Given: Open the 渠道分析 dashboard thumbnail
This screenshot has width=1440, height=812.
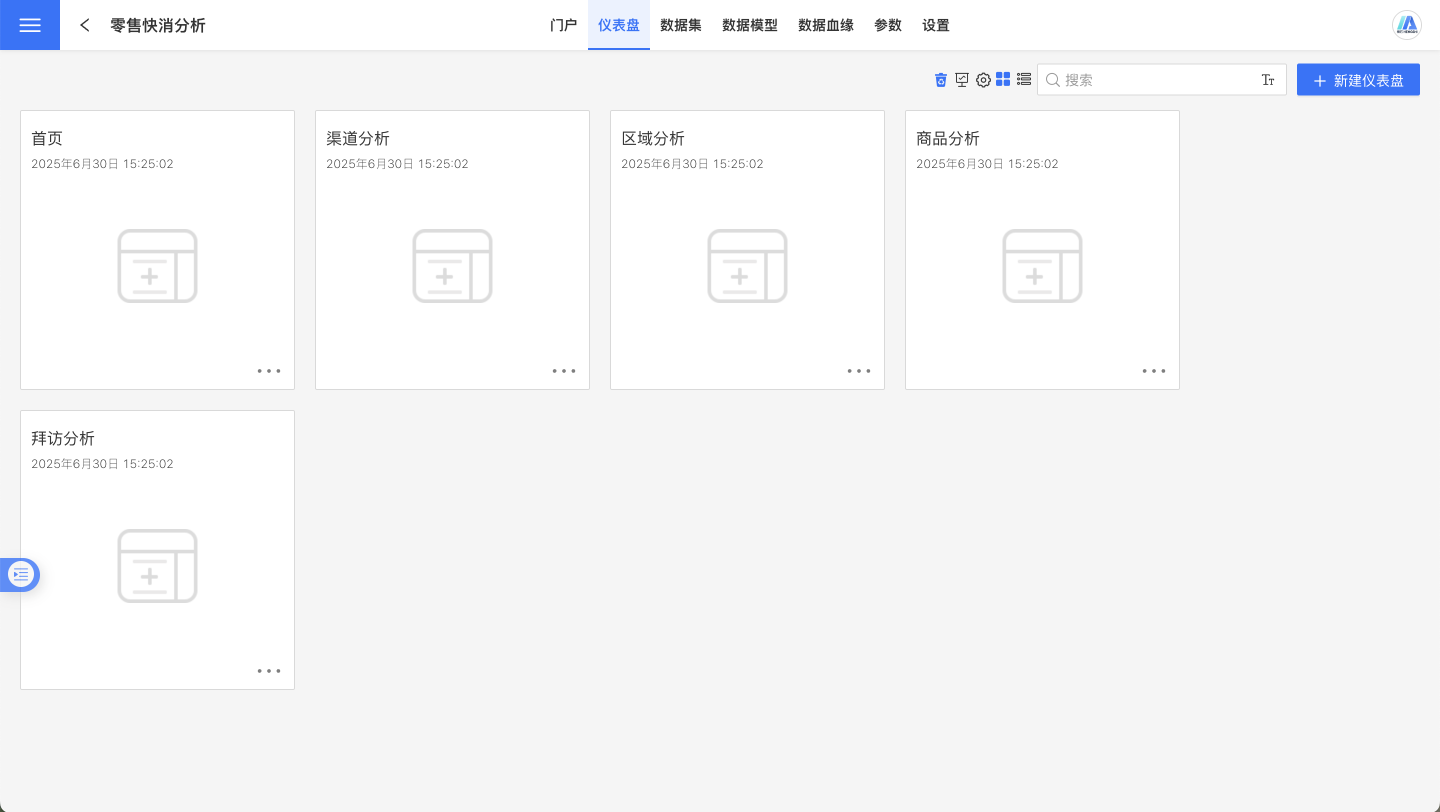Looking at the screenshot, I should tap(452, 266).
